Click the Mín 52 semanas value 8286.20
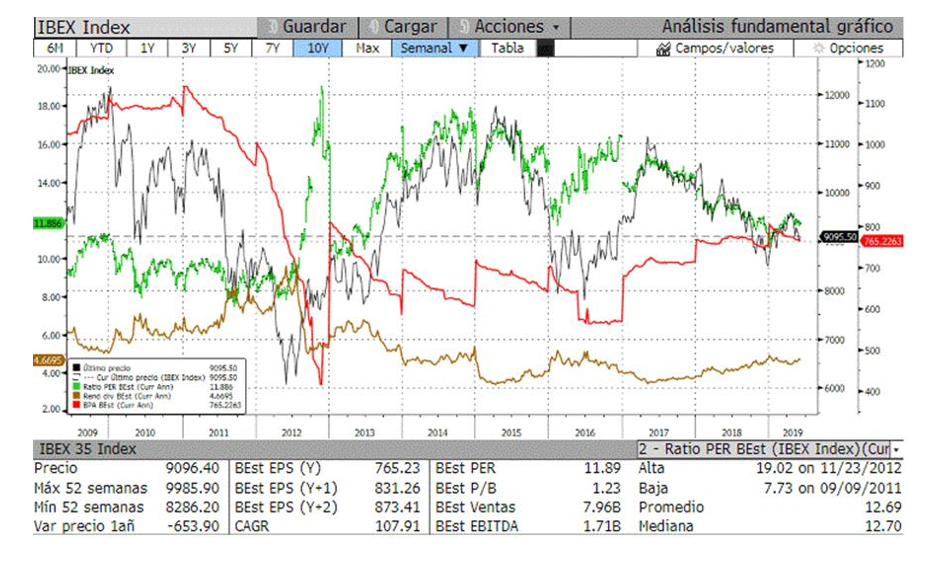 [x=193, y=507]
